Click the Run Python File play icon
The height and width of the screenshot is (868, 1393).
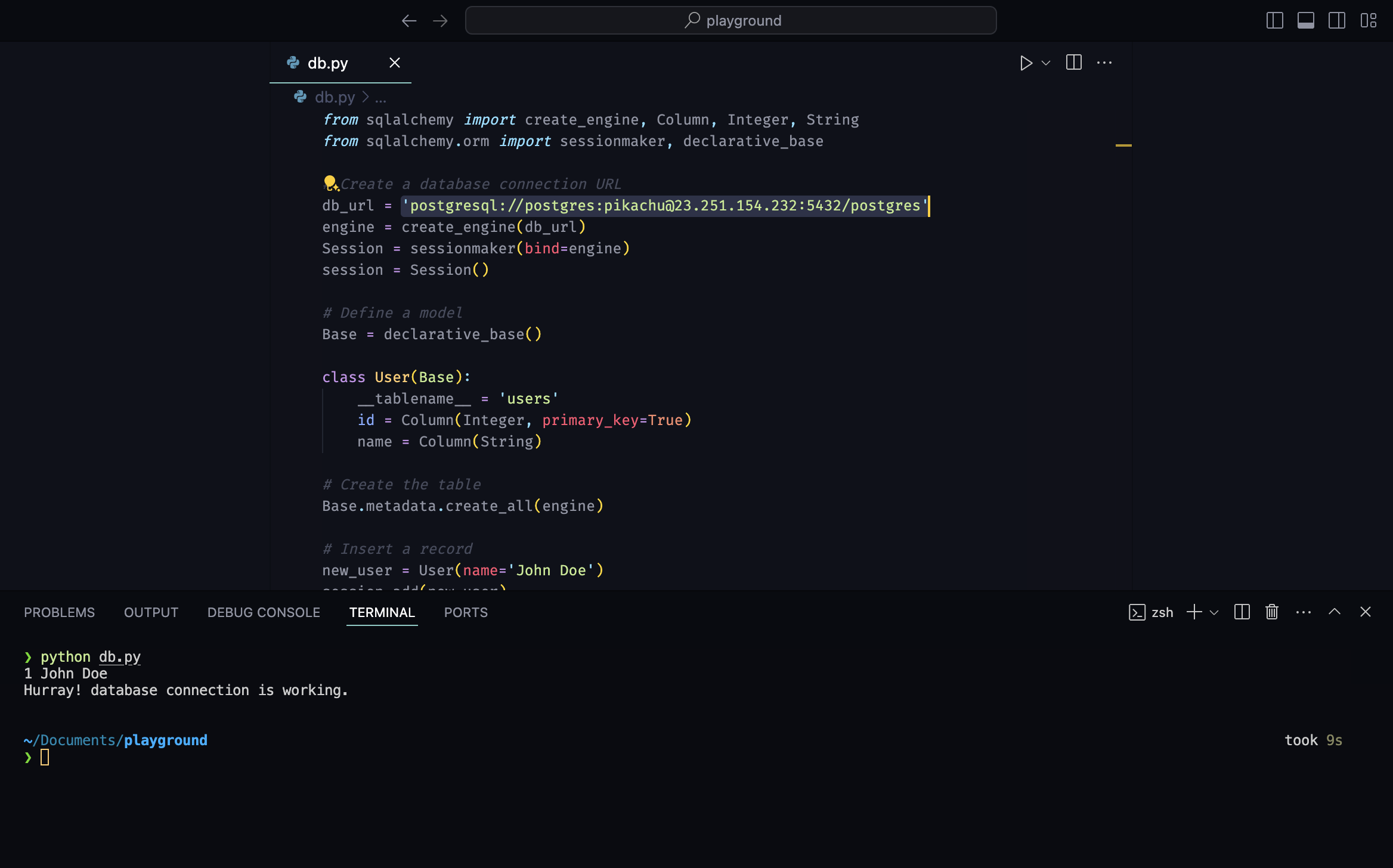coord(1026,63)
